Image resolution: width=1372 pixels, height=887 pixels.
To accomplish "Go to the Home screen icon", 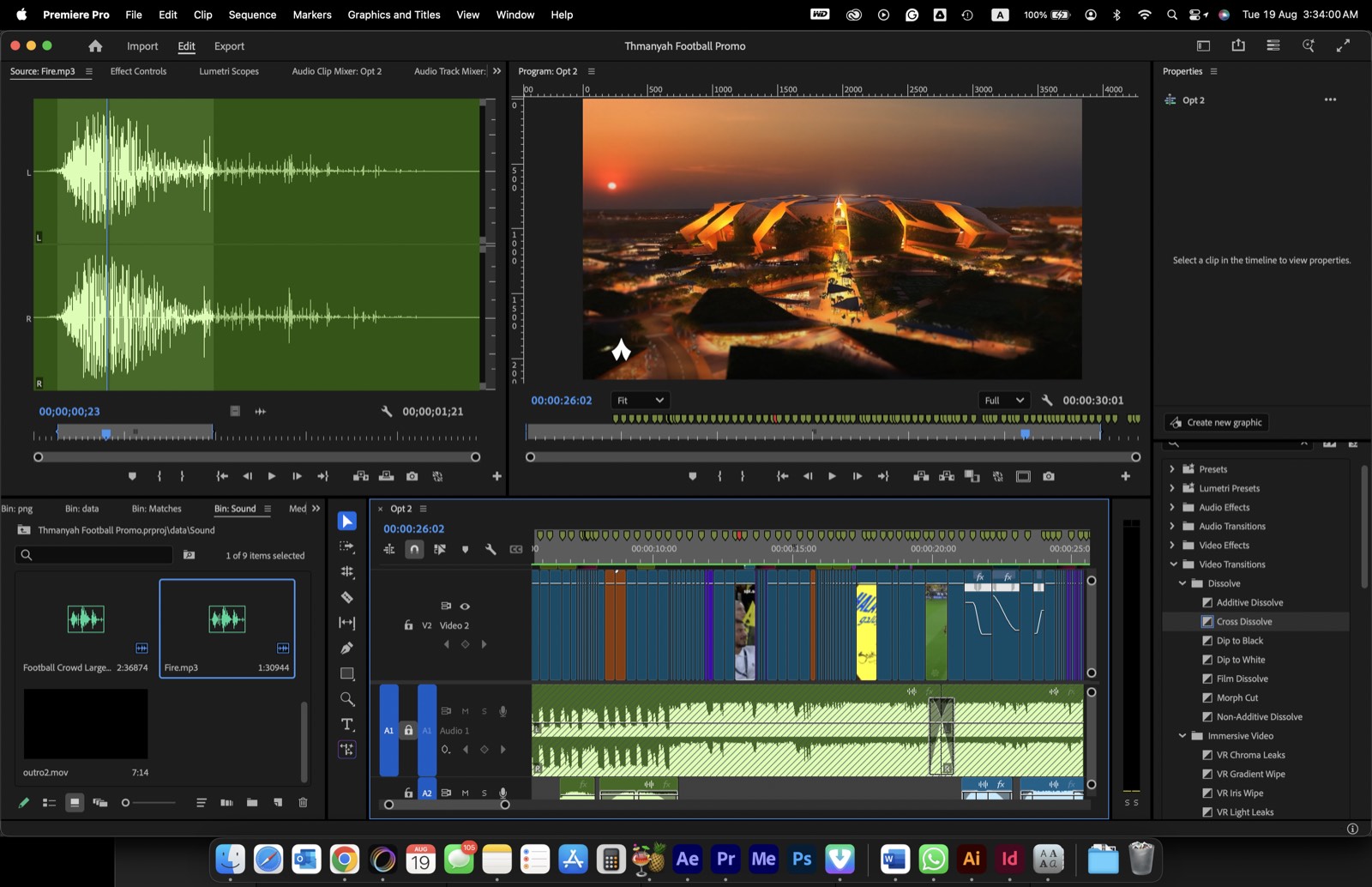I will click(x=95, y=46).
